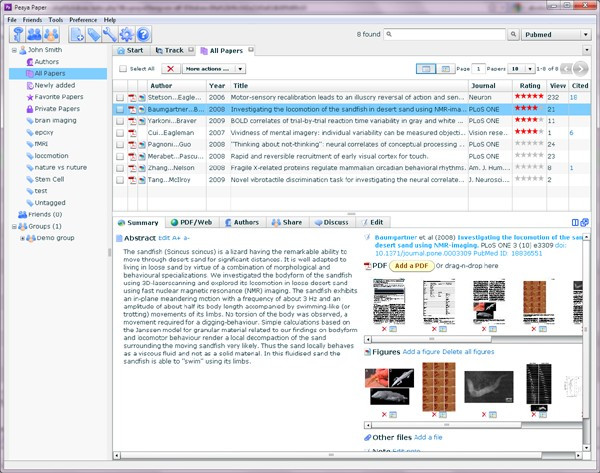Close the Track tab

tap(191, 50)
